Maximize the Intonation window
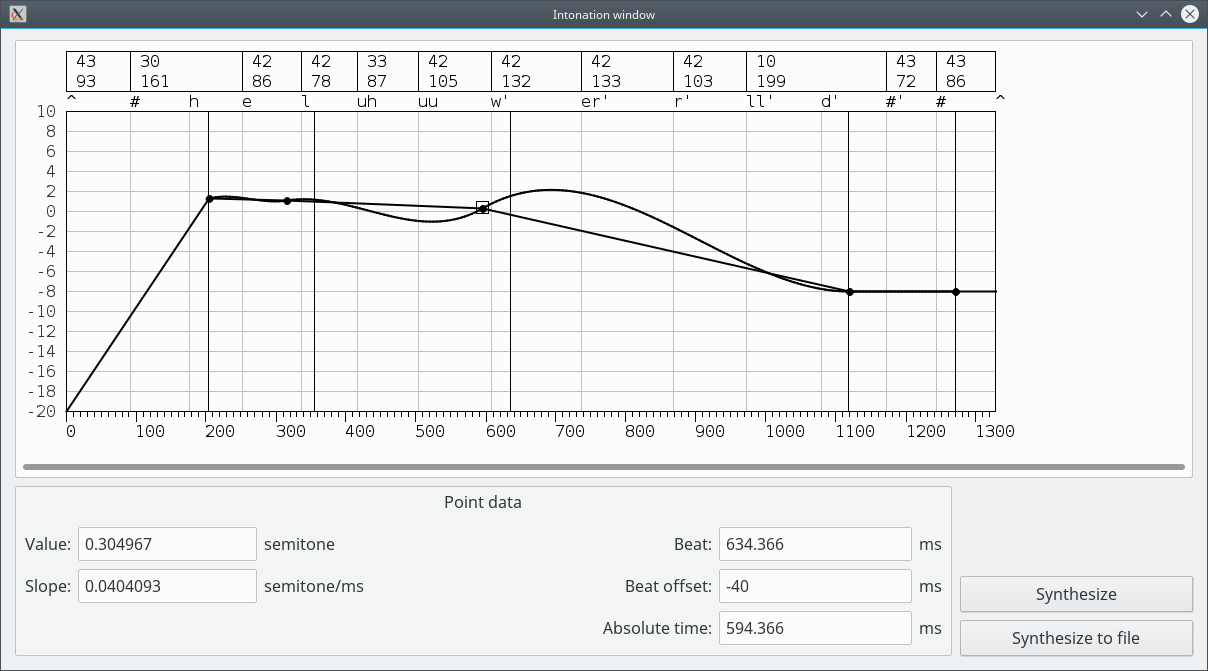 click(x=1165, y=14)
